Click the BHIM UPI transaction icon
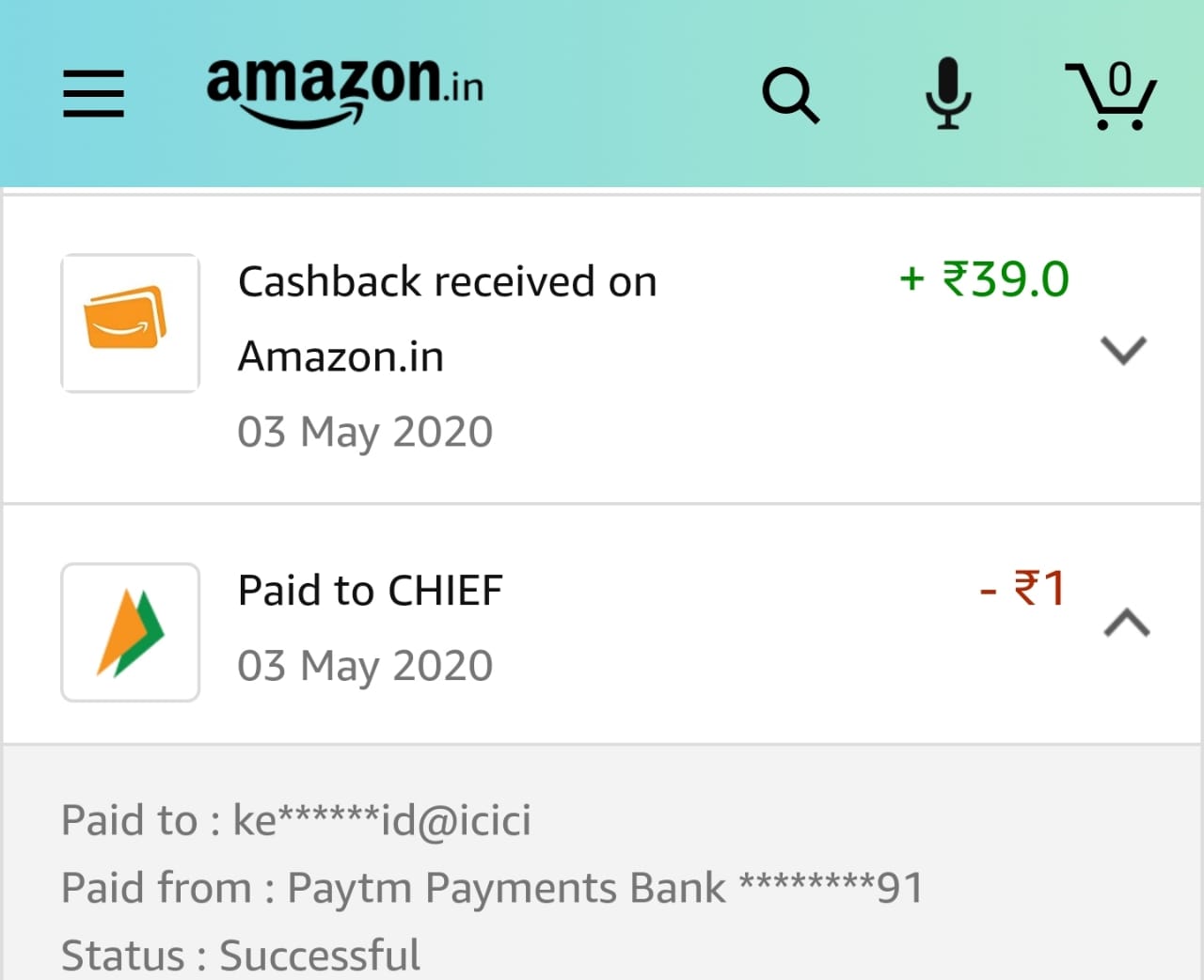 coord(130,632)
